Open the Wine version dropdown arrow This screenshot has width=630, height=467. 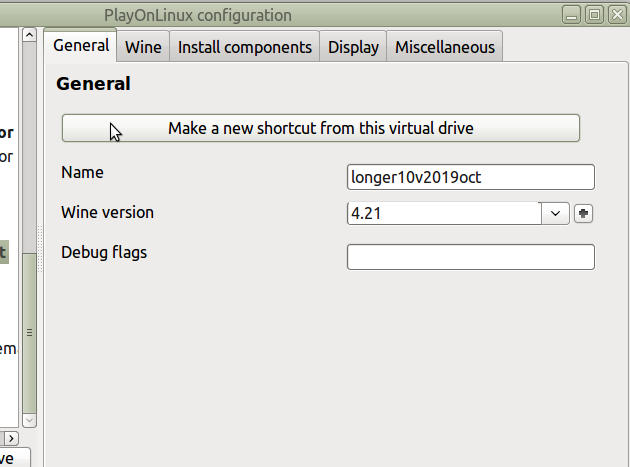[555, 213]
